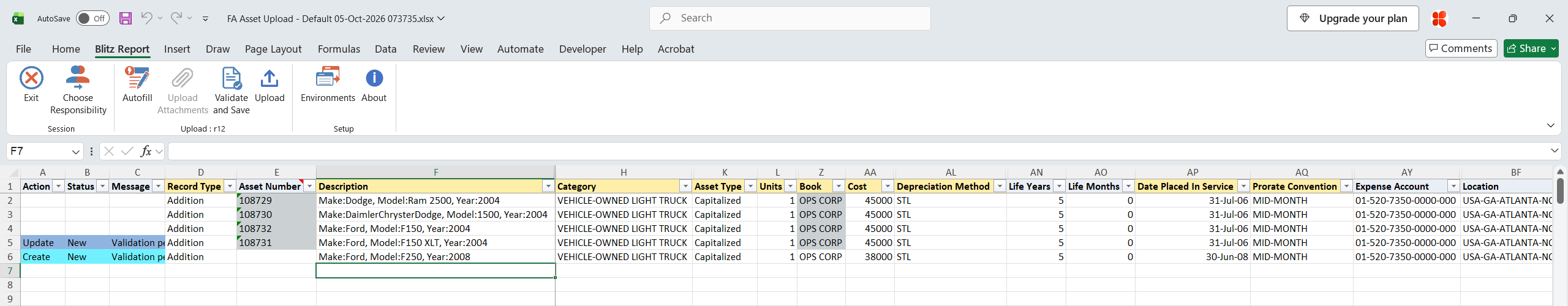
Task: Collapse the ribbon chevron
Action: click(x=1550, y=125)
